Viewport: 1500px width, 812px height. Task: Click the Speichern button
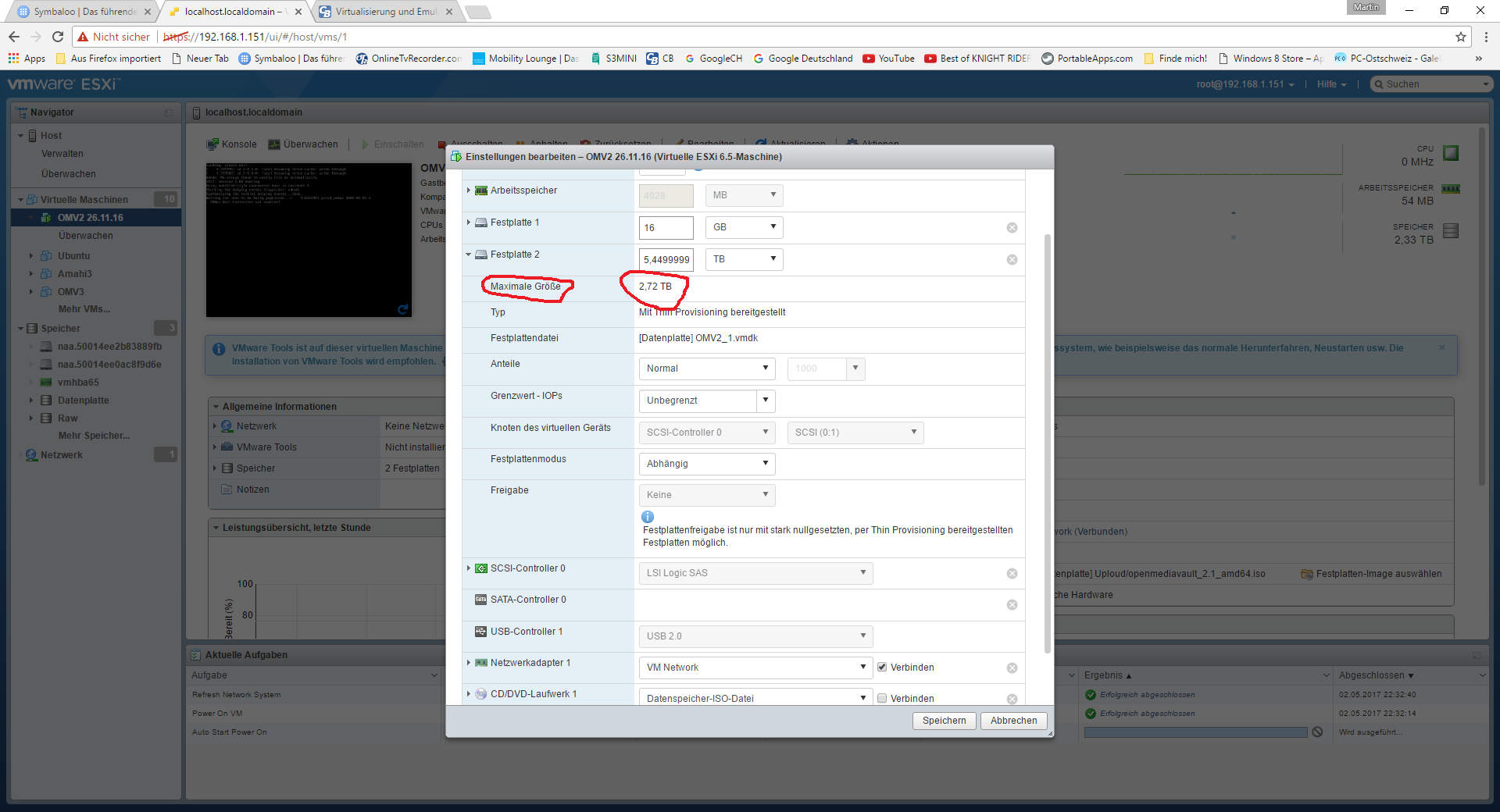[x=944, y=721]
